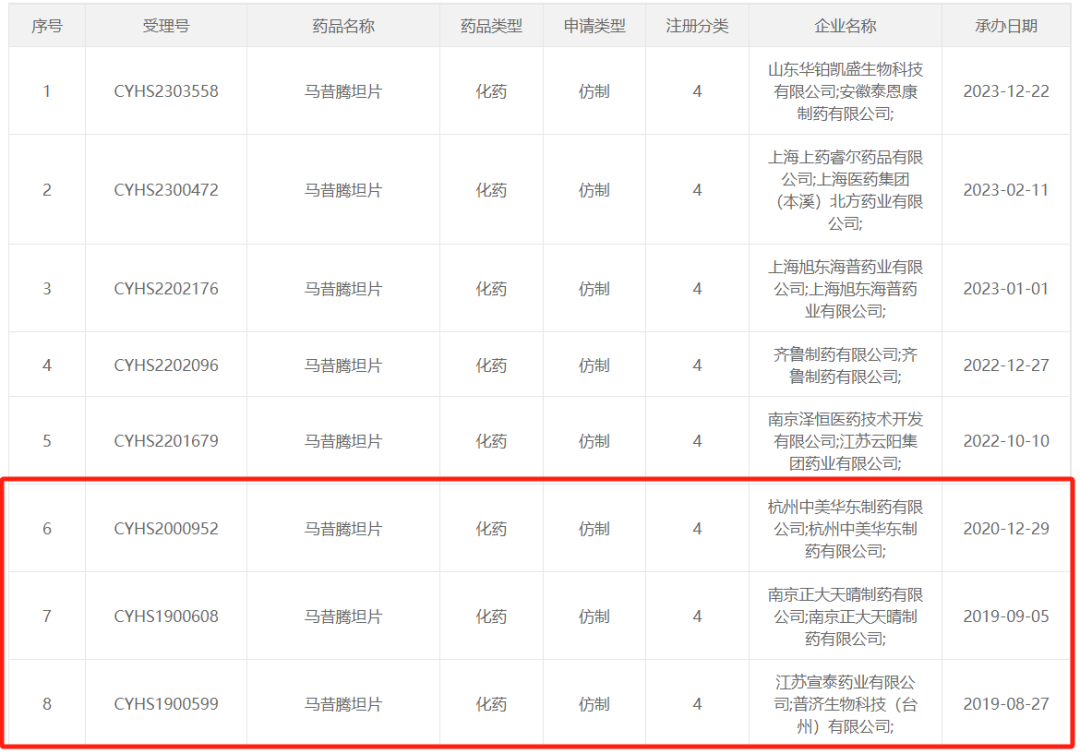This screenshot has width=1080, height=754.
Task: Open acceptance number CYHS2303558
Action: coord(166,91)
